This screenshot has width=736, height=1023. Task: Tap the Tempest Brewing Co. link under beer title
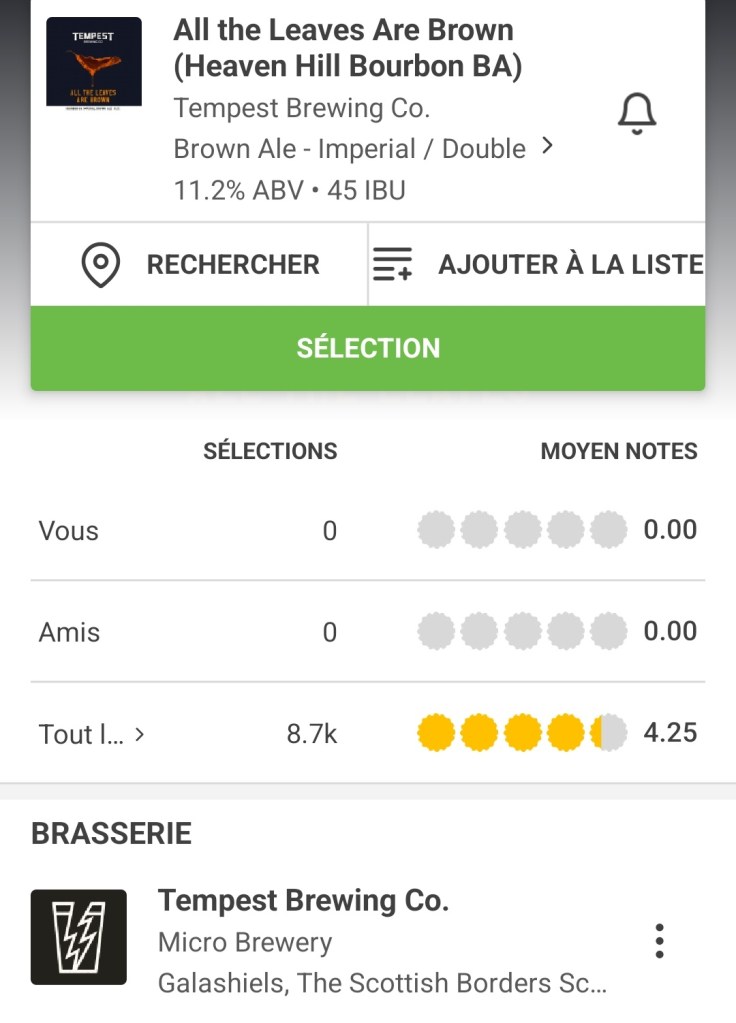[x=301, y=108]
